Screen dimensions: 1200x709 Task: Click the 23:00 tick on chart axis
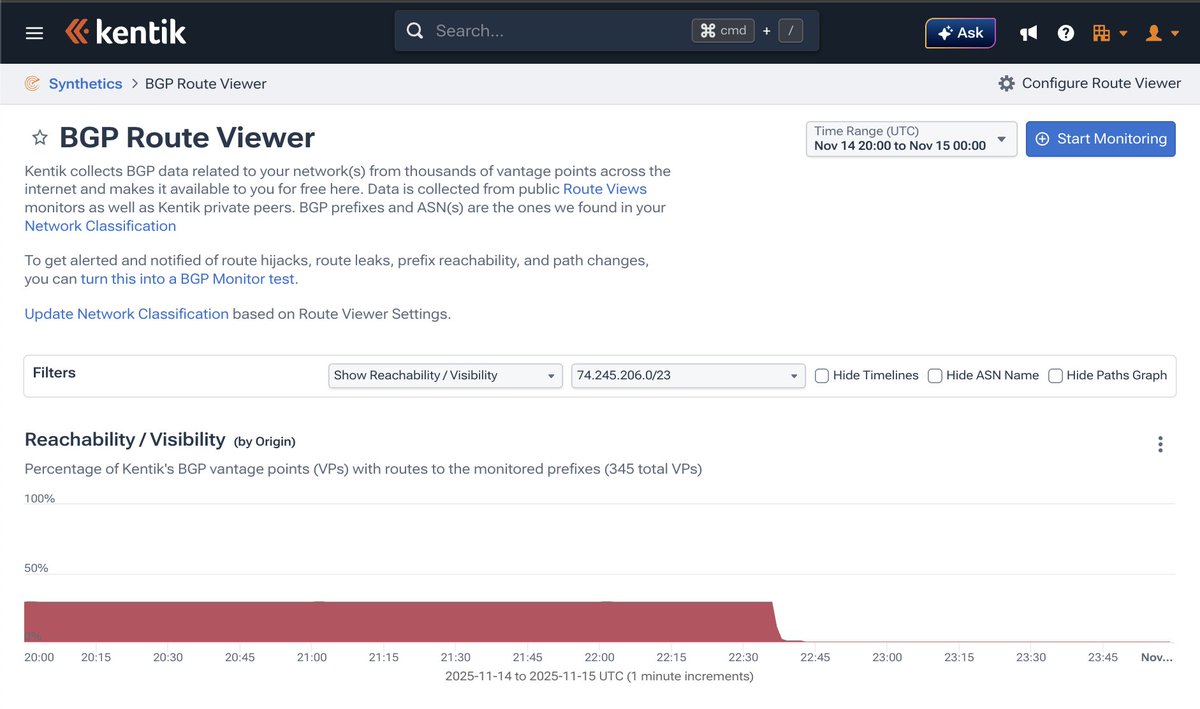pyautogui.click(x=887, y=657)
